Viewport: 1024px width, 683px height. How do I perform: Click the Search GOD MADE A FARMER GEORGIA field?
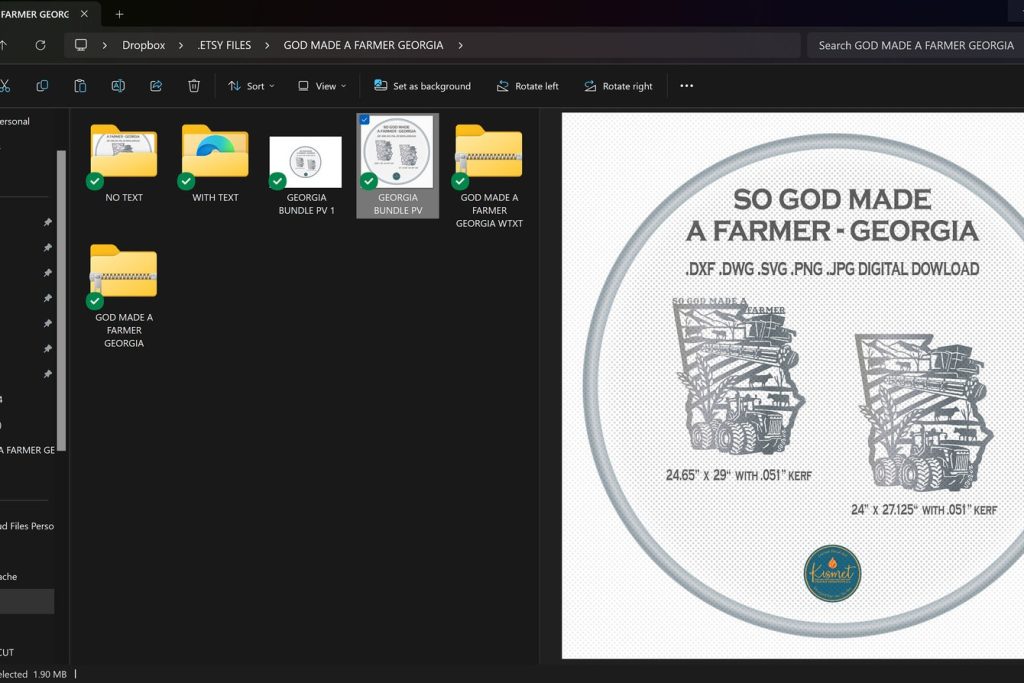click(915, 45)
